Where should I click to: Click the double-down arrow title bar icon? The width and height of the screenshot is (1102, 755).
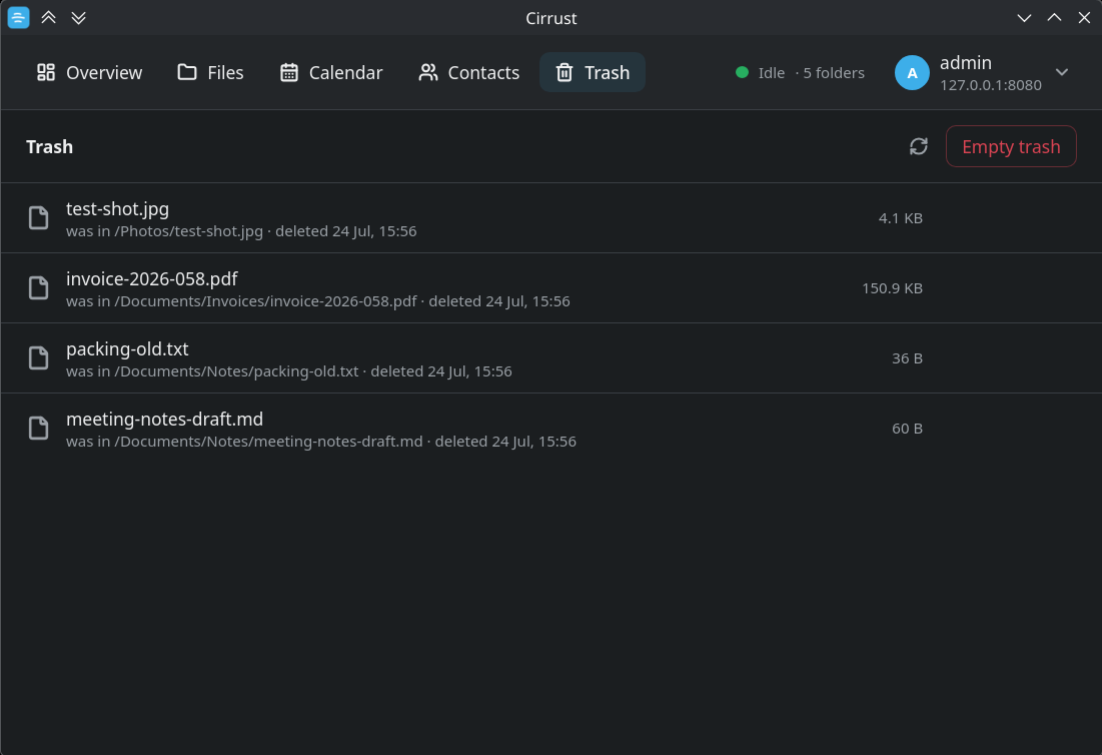pos(79,18)
